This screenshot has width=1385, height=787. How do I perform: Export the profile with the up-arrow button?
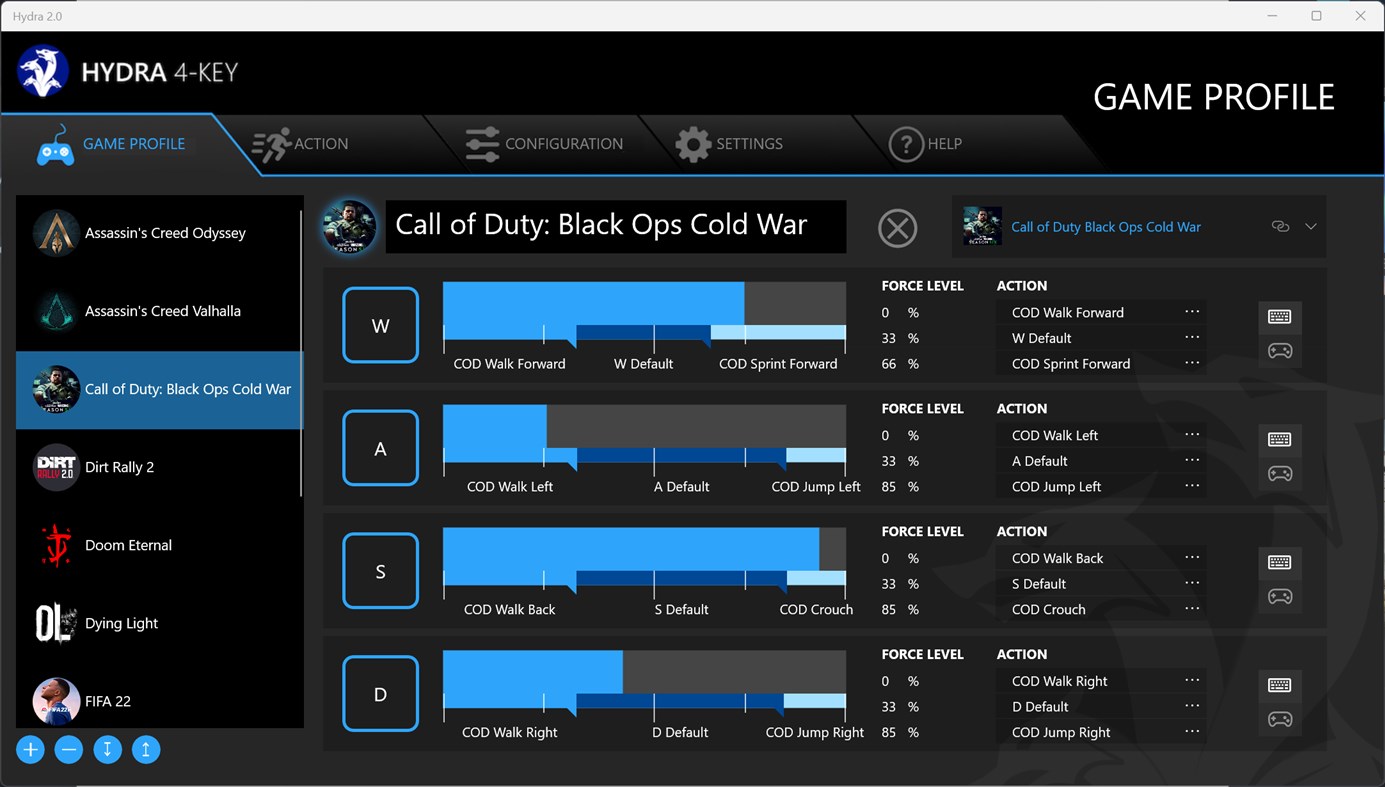click(146, 749)
